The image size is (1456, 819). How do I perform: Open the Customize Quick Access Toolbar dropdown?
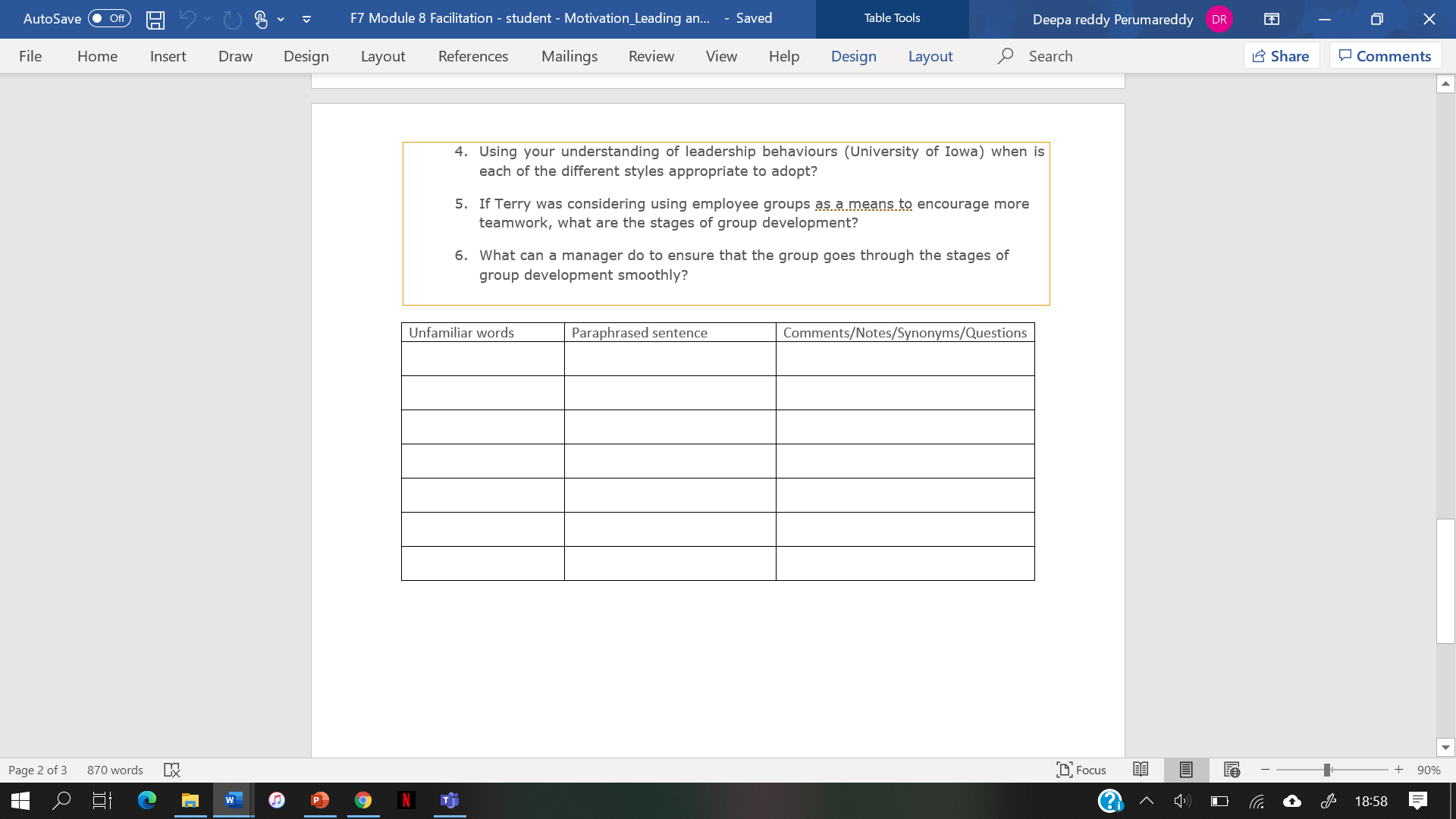(306, 20)
